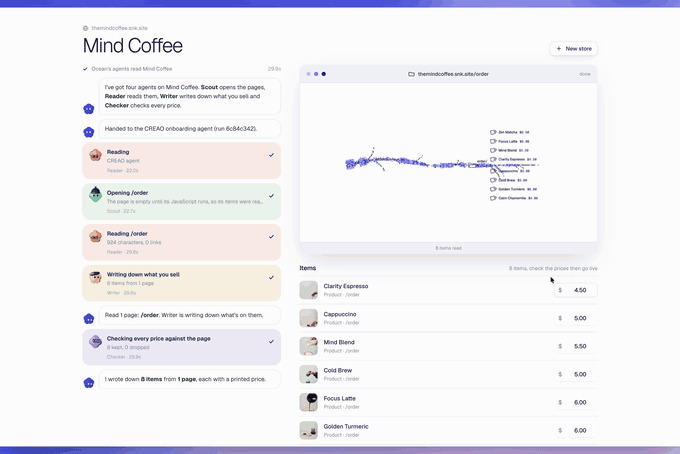Click the checkmark on the Reading /order card
Screen dimensions: 680x454
pos(271,236)
